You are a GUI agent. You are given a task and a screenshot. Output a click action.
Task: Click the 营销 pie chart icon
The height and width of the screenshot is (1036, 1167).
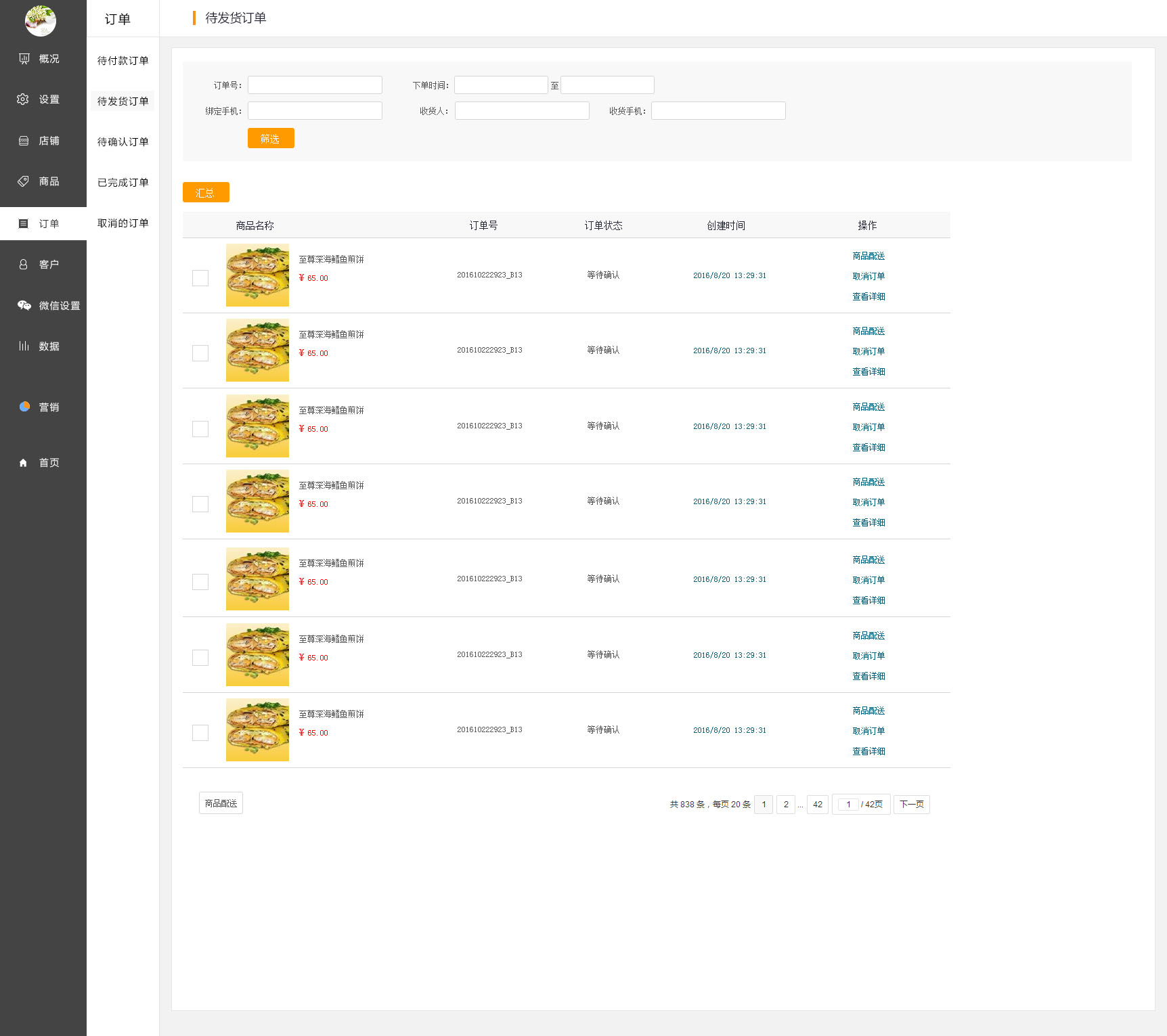[x=24, y=407]
